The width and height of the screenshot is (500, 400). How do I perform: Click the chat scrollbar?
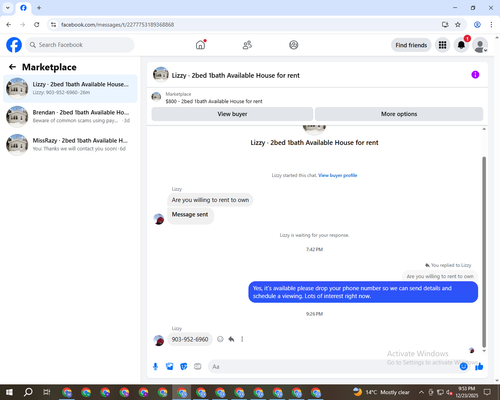(x=484, y=252)
